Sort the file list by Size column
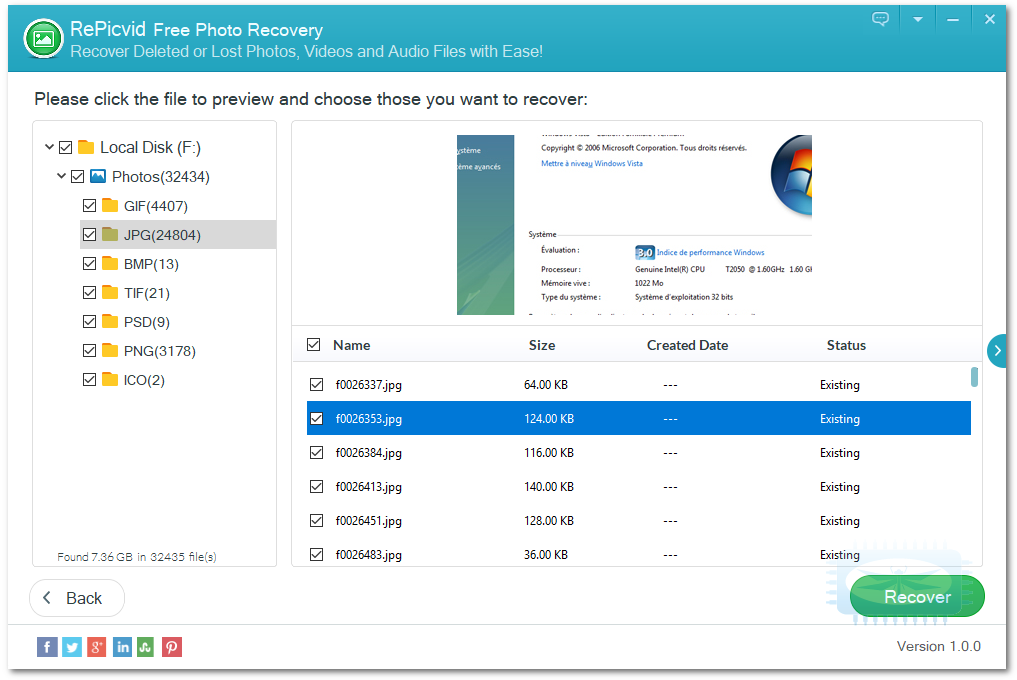The image size is (1017, 680). [542, 345]
